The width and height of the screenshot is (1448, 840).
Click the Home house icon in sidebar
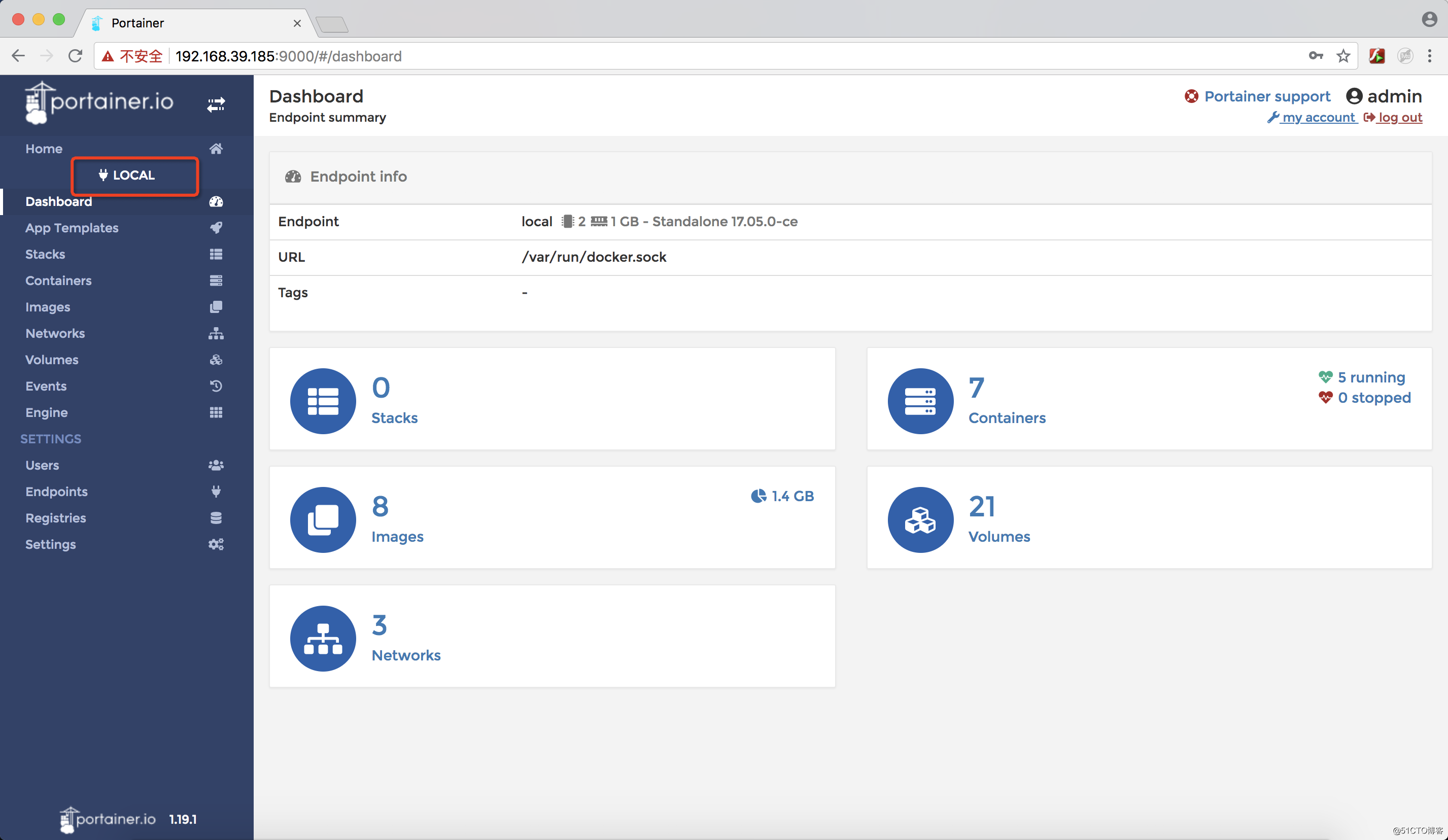tap(216, 149)
